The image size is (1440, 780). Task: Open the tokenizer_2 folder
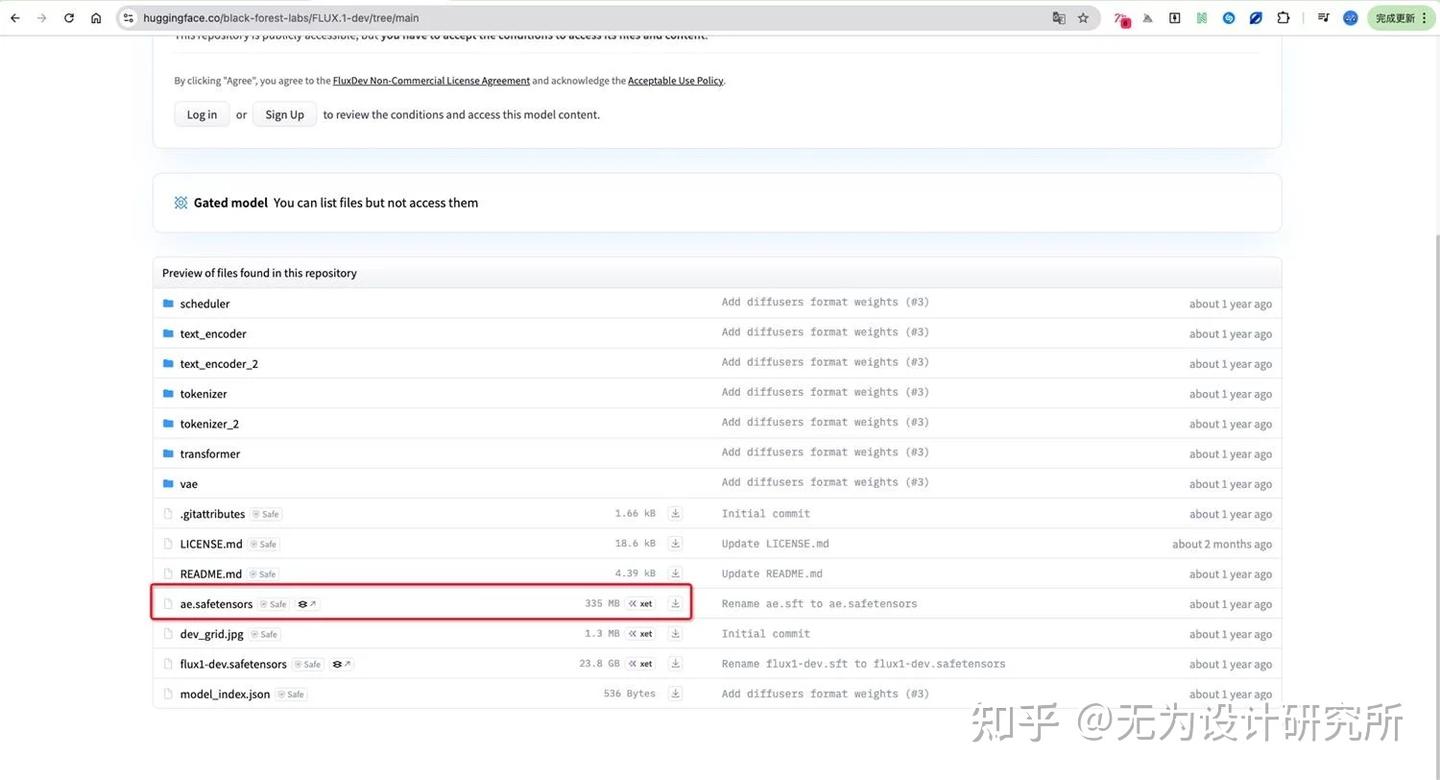[209, 424]
